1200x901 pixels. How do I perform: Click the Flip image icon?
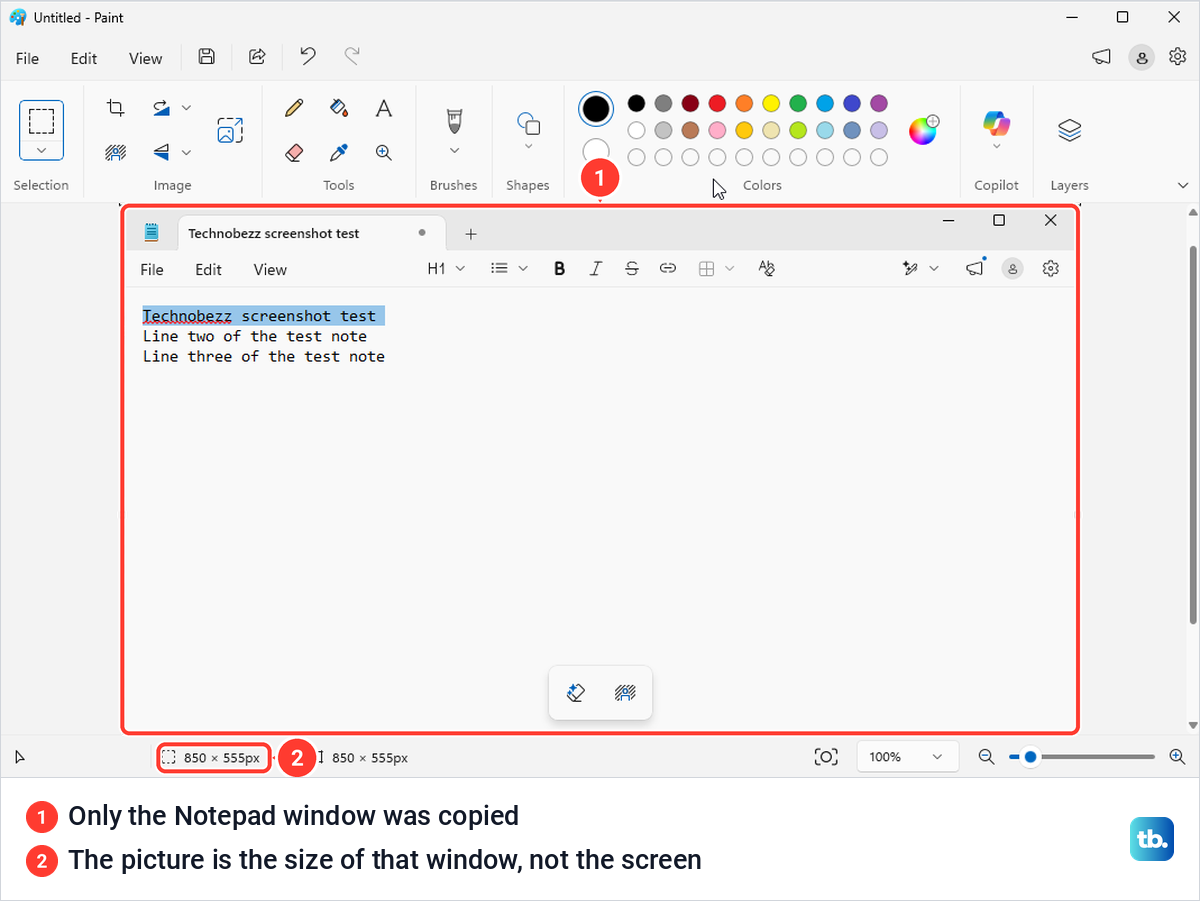161,152
